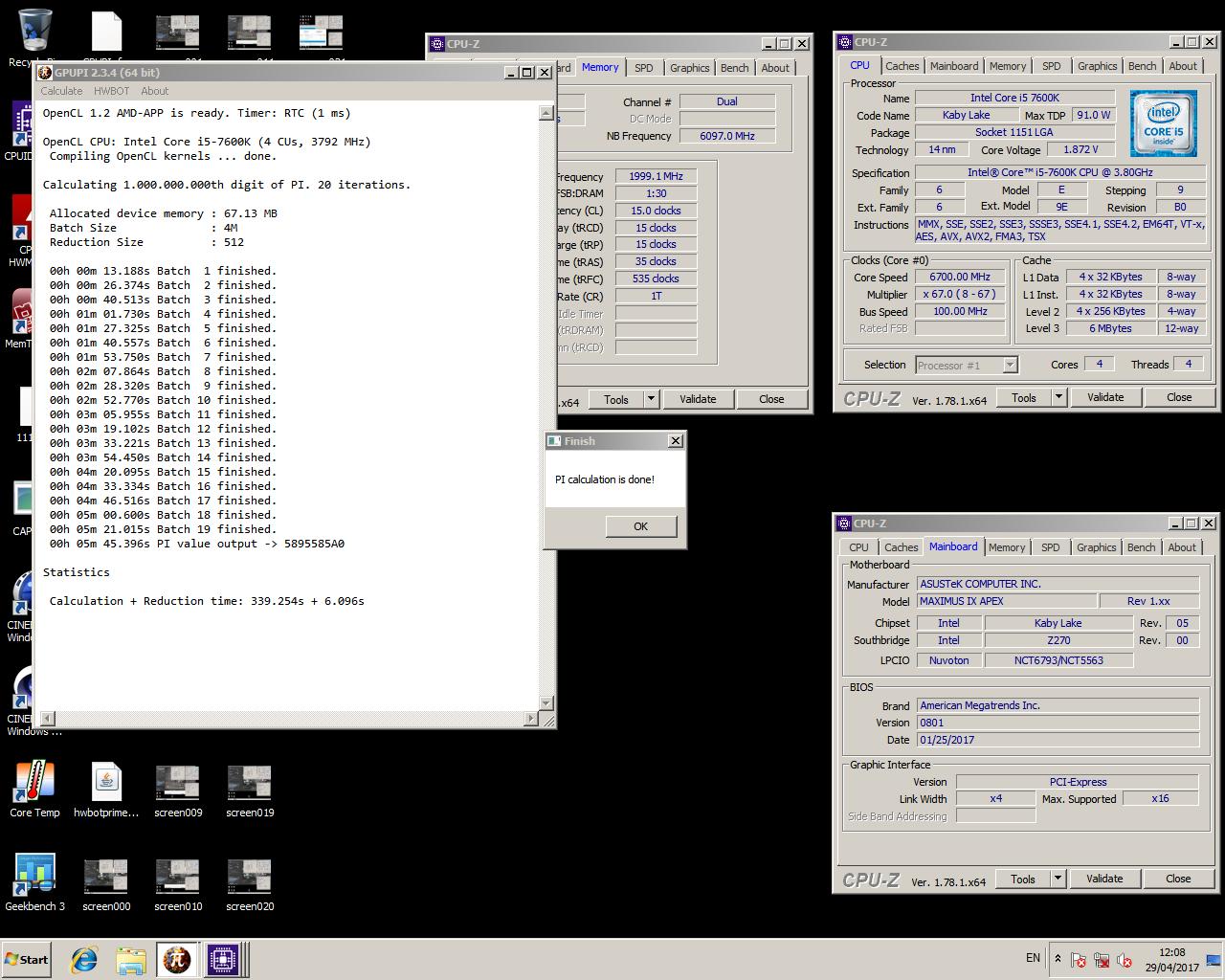1225x980 pixels.
Task: Click Close button in memory CPU-Z window
Action: coord(771,399)
